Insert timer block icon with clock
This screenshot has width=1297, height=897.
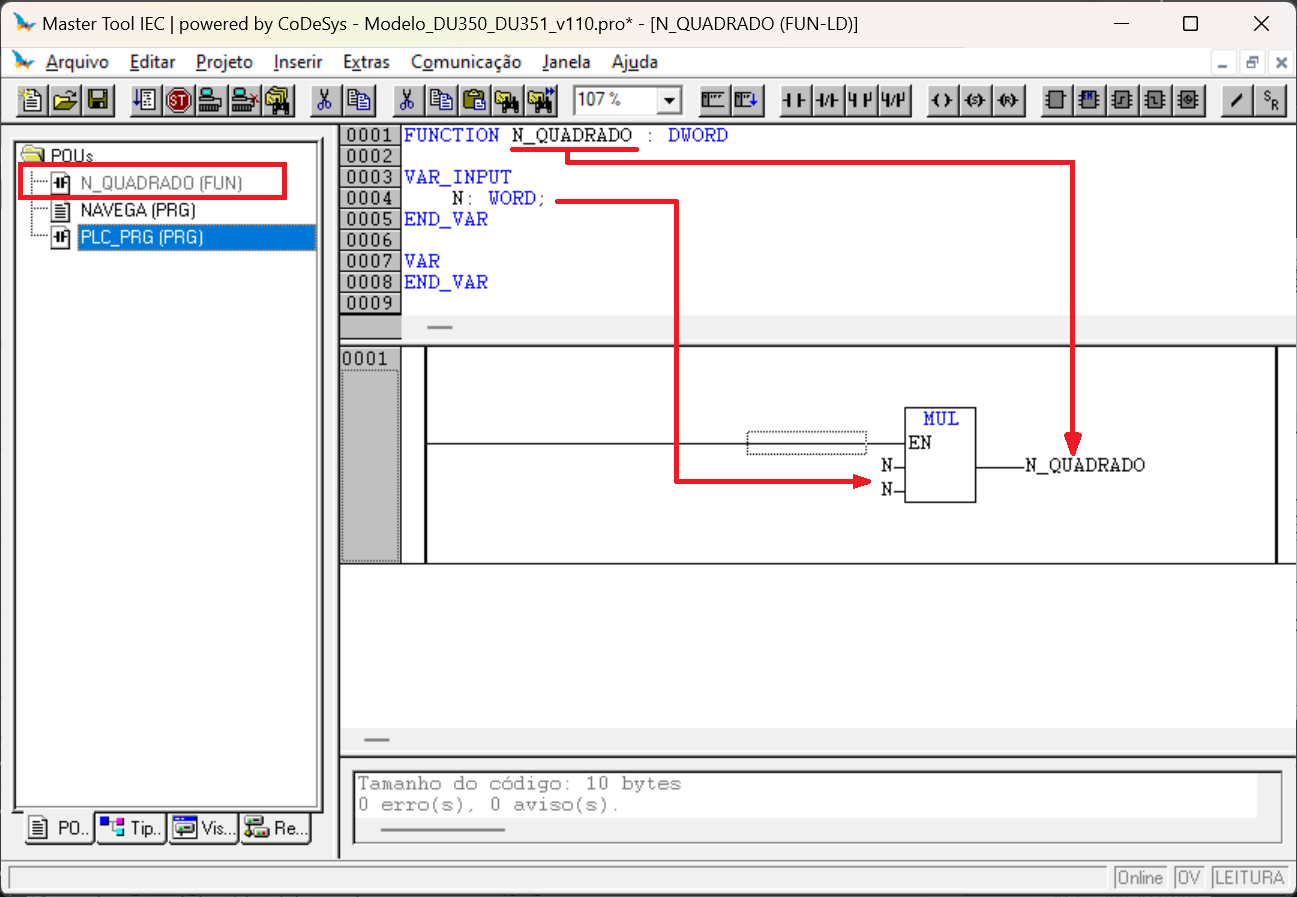point(1188,100)
